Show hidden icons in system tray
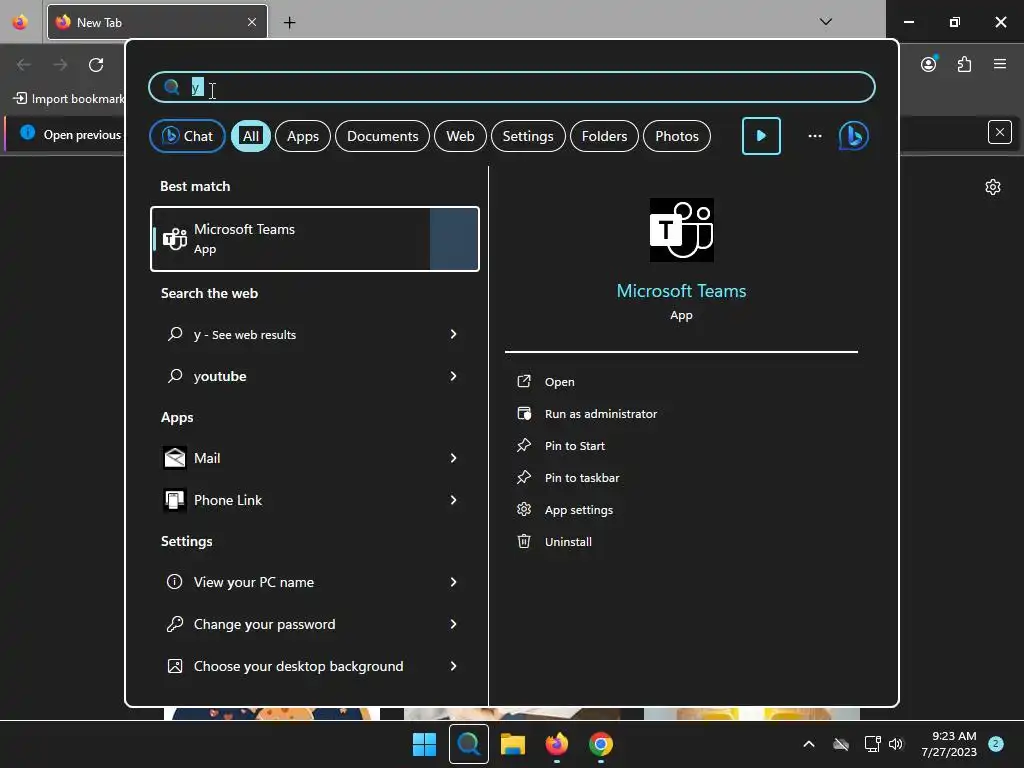Screen dimensions: 1024x768 (x=808, y=744)
